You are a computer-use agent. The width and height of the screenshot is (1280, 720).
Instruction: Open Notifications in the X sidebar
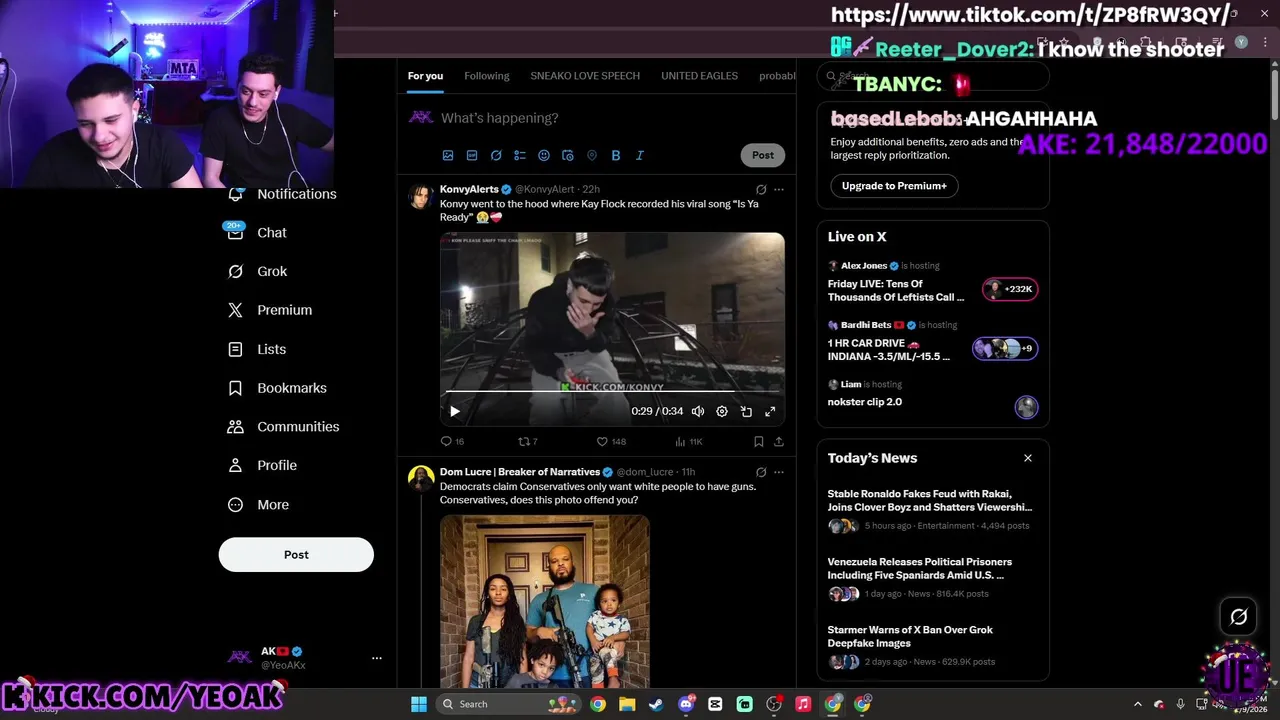[282, 194]
